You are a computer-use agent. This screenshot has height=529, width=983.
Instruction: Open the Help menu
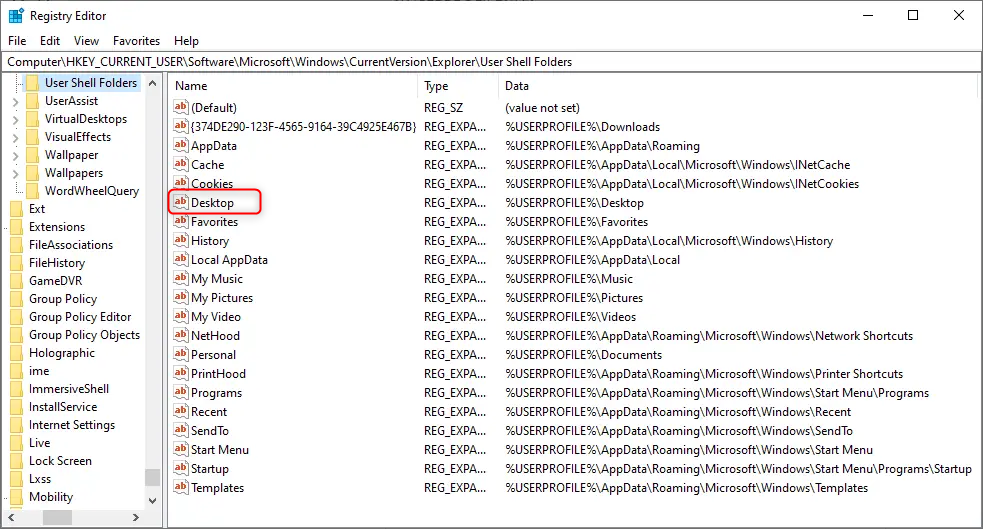(x=186, y=41)
